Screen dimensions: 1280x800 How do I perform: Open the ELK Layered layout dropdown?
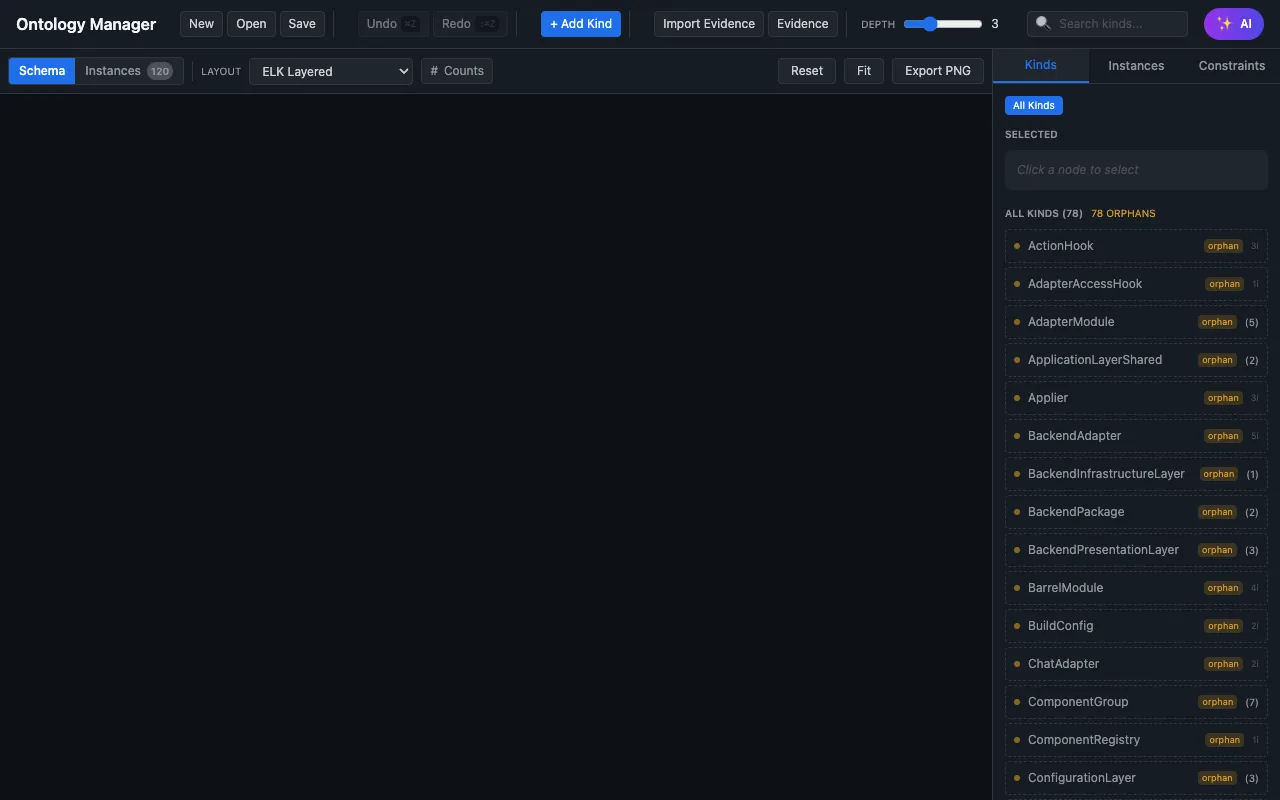330,71
